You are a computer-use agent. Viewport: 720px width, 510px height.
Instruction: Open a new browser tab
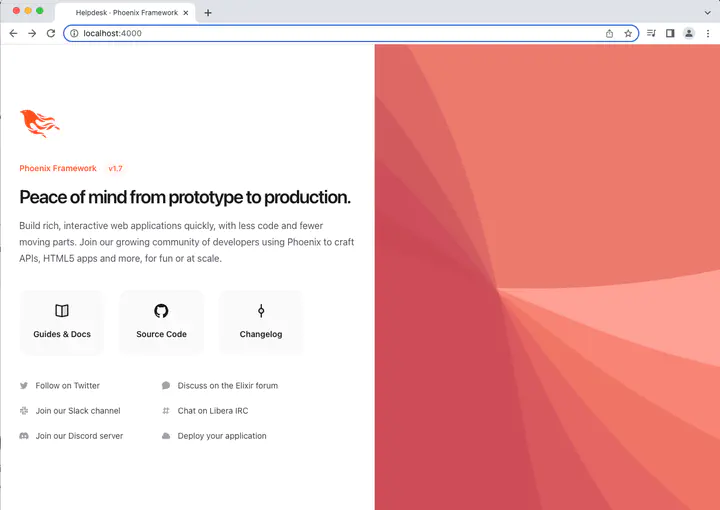(x=208, y=13)
